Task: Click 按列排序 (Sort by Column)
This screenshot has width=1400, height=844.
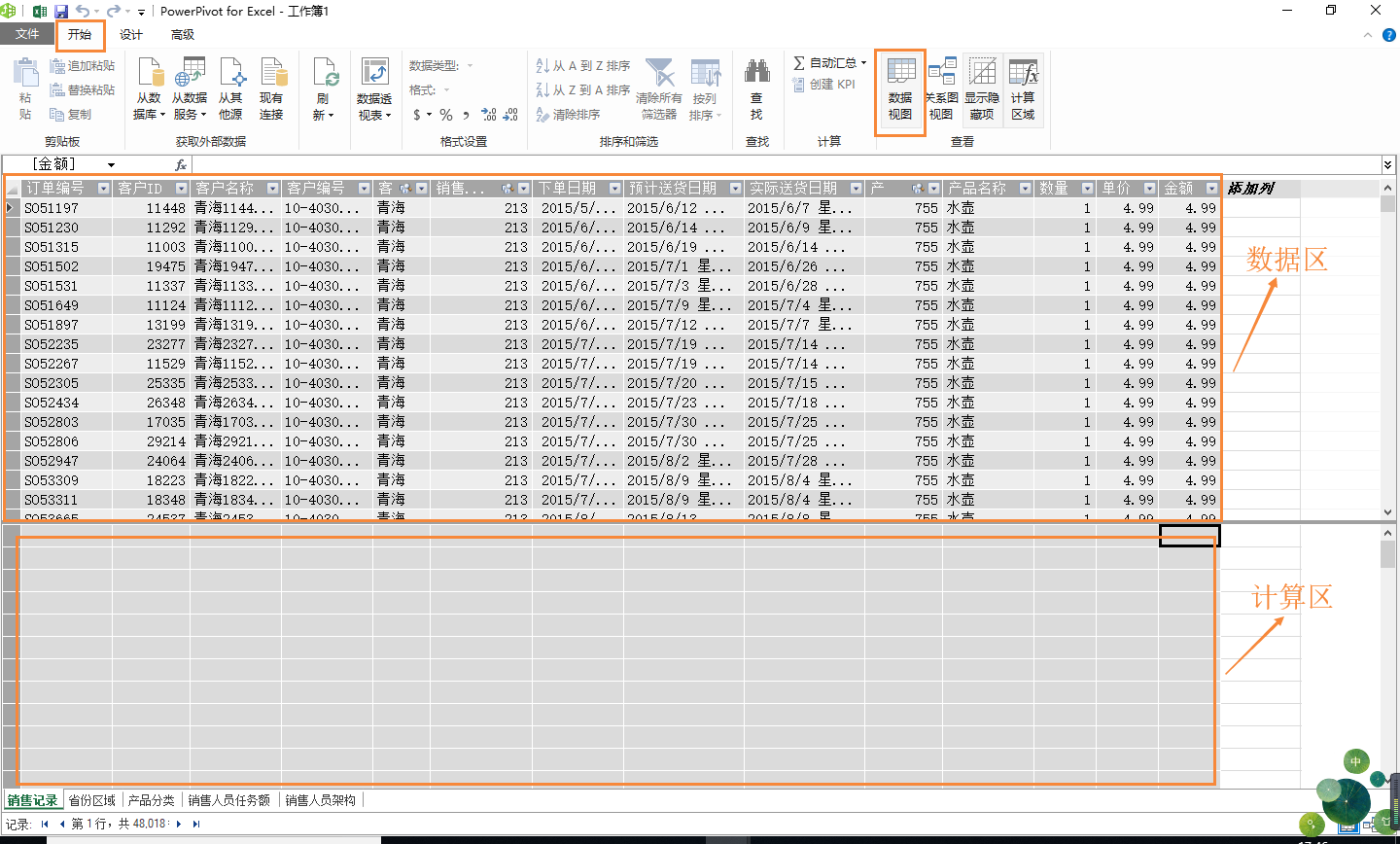Action: tap(705, 88)
